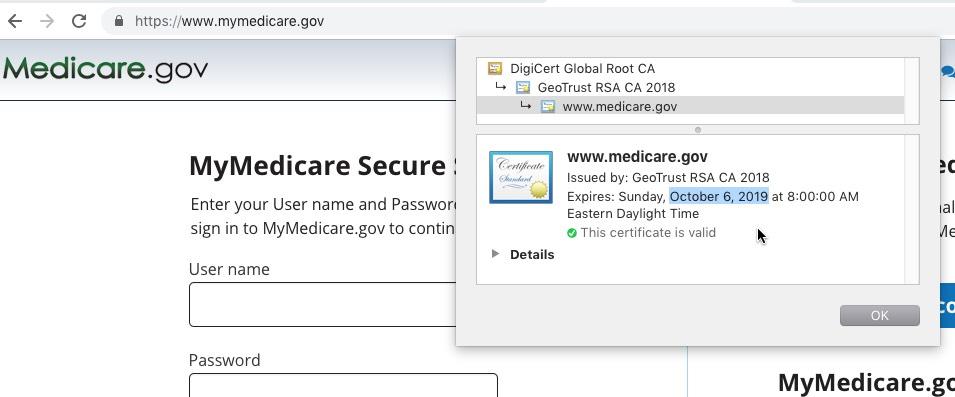Select GeoTrust RSA CA 2018 tree row

pos(690,87)
